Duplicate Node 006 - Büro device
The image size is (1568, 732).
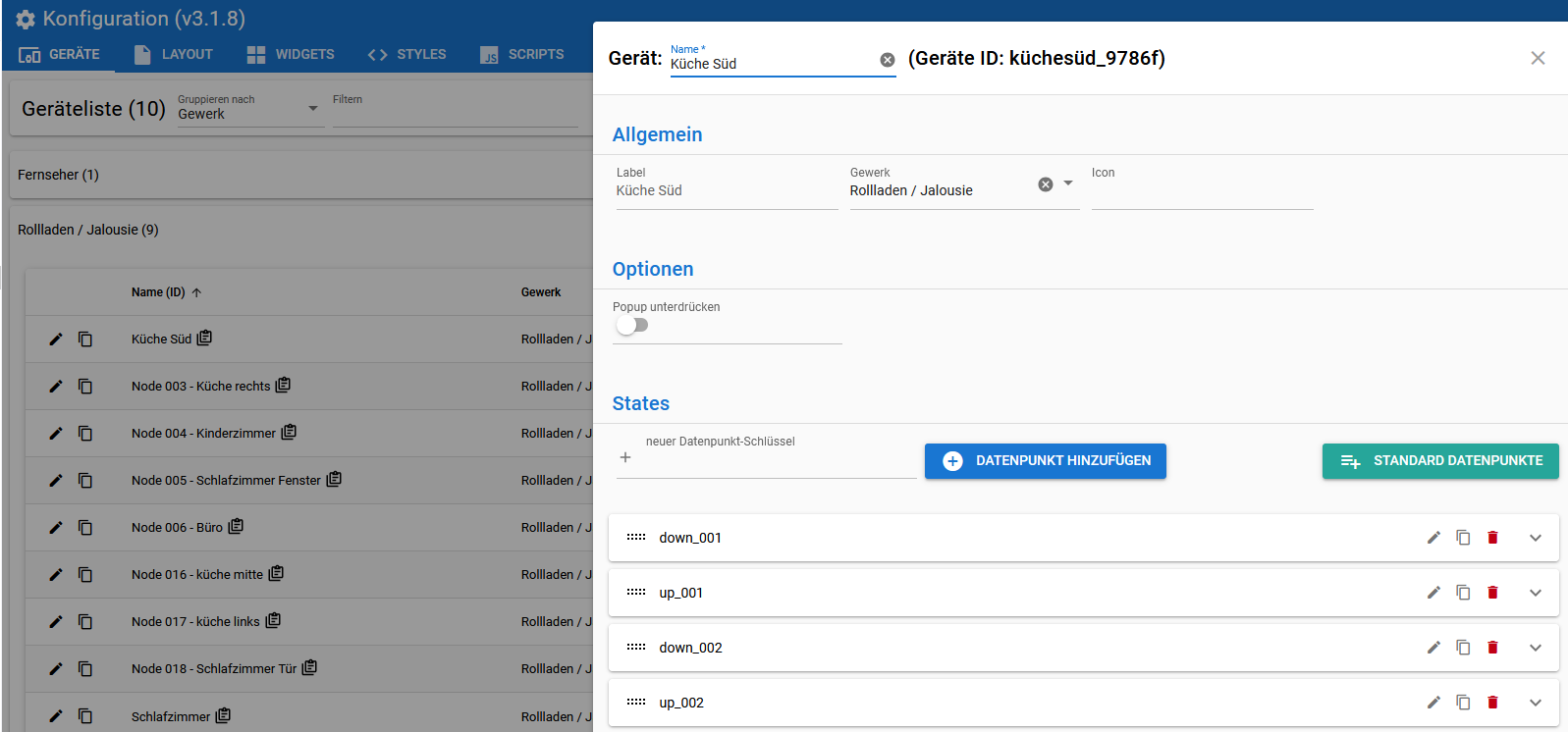click(85, 528)
